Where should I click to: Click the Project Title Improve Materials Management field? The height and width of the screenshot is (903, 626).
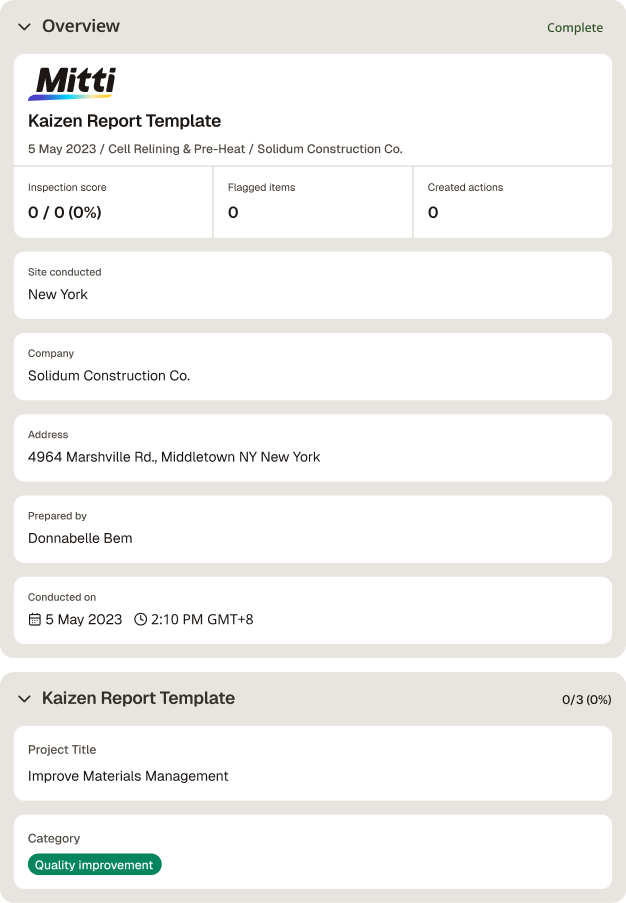(x=313, y=763)
